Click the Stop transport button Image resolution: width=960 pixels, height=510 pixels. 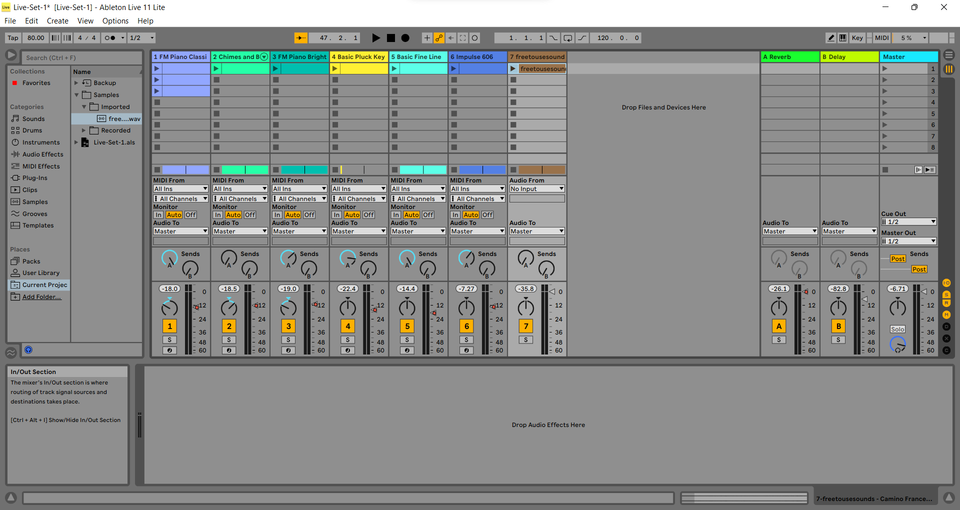[x=391, y=38]
